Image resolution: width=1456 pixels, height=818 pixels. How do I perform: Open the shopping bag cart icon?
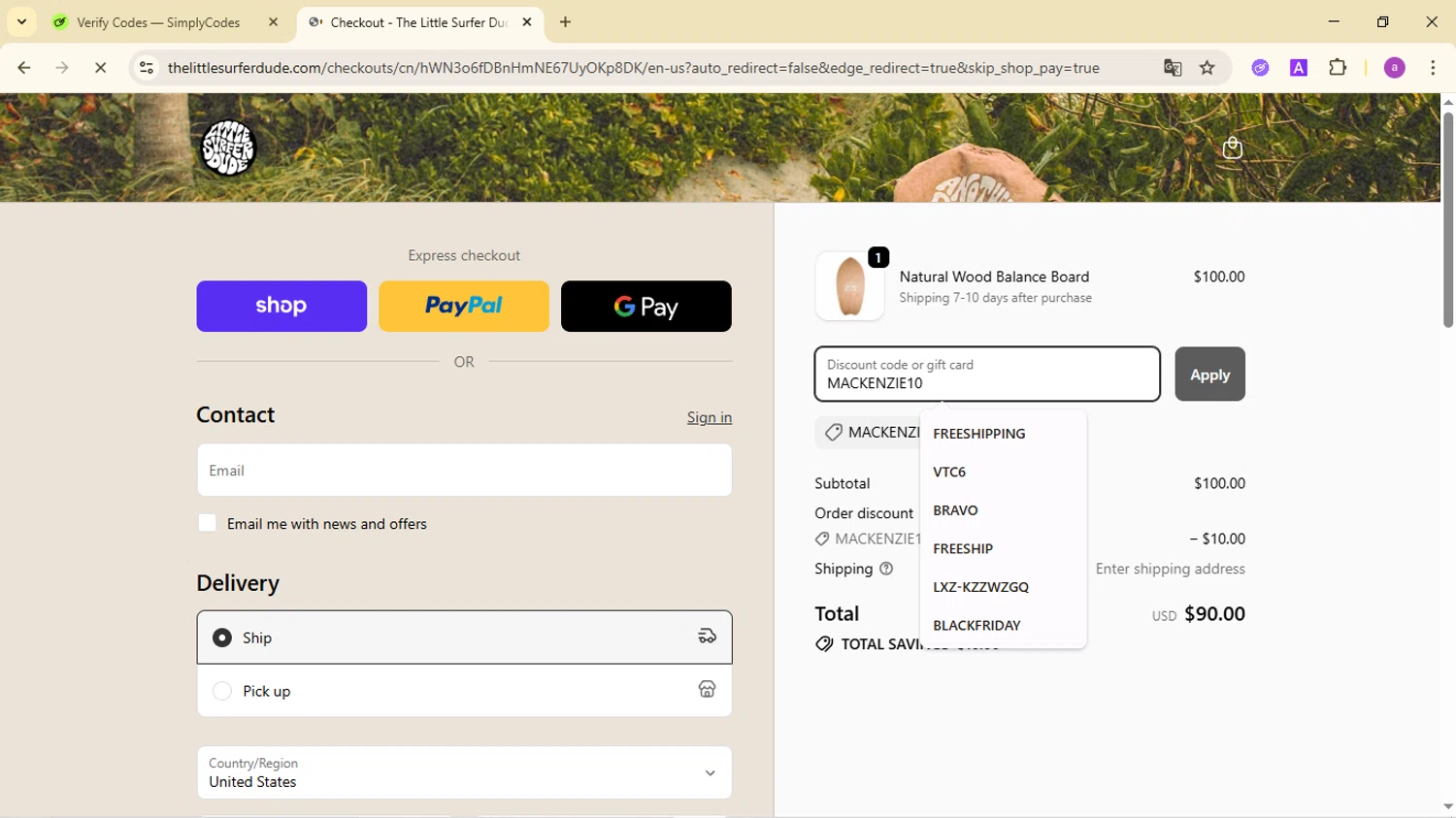pos(1233,147)
